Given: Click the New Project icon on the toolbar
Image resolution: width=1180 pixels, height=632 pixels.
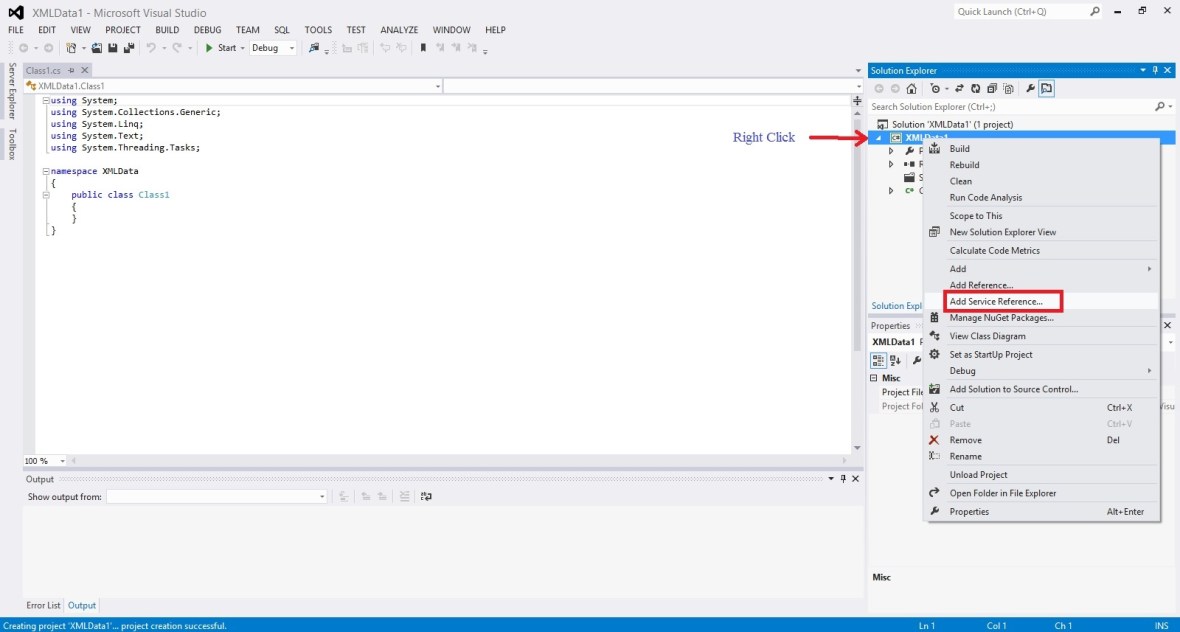Looking at the screenshot, I should click(70, 47).
